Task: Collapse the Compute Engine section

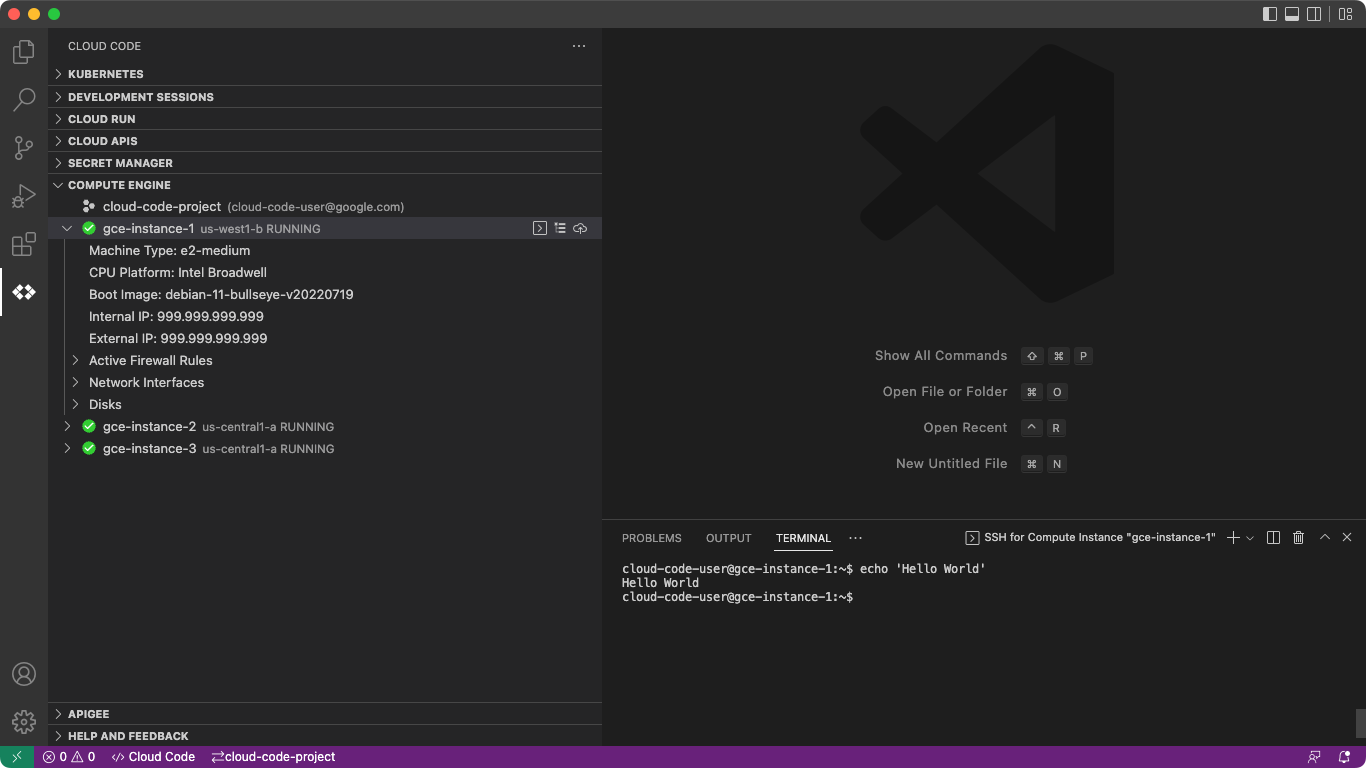Action: pos(325,185)
